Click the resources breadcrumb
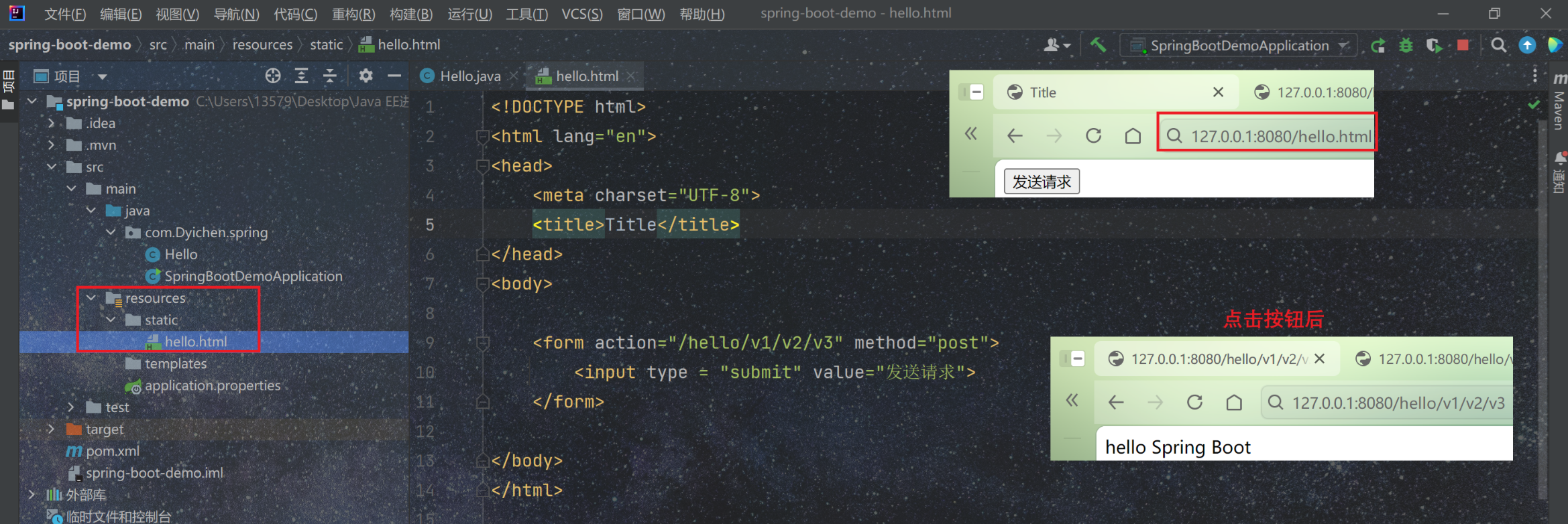 coord(262,45)
